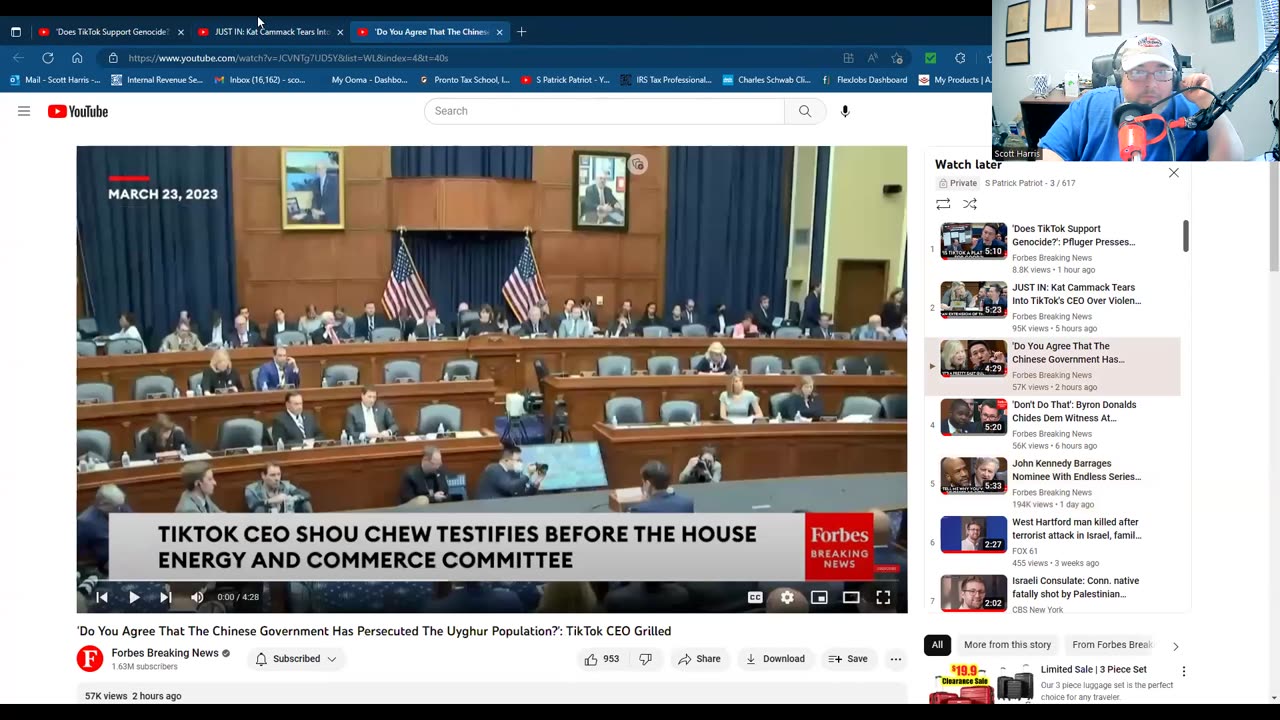Open Forbes Breaking News channel name link
Screen dimensions: 1280x720
click(165, 653)
